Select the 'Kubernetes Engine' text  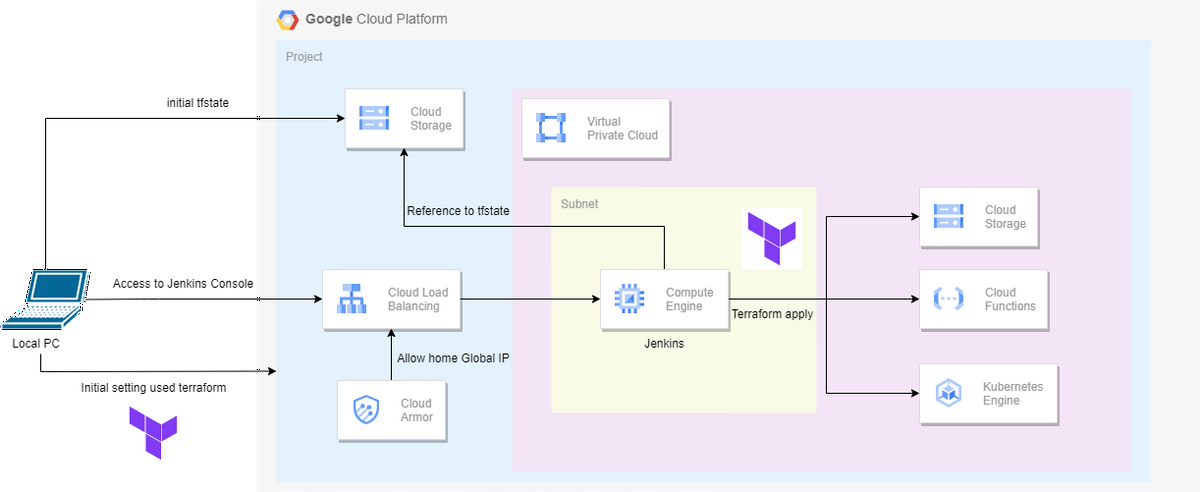pos(1013,393)
